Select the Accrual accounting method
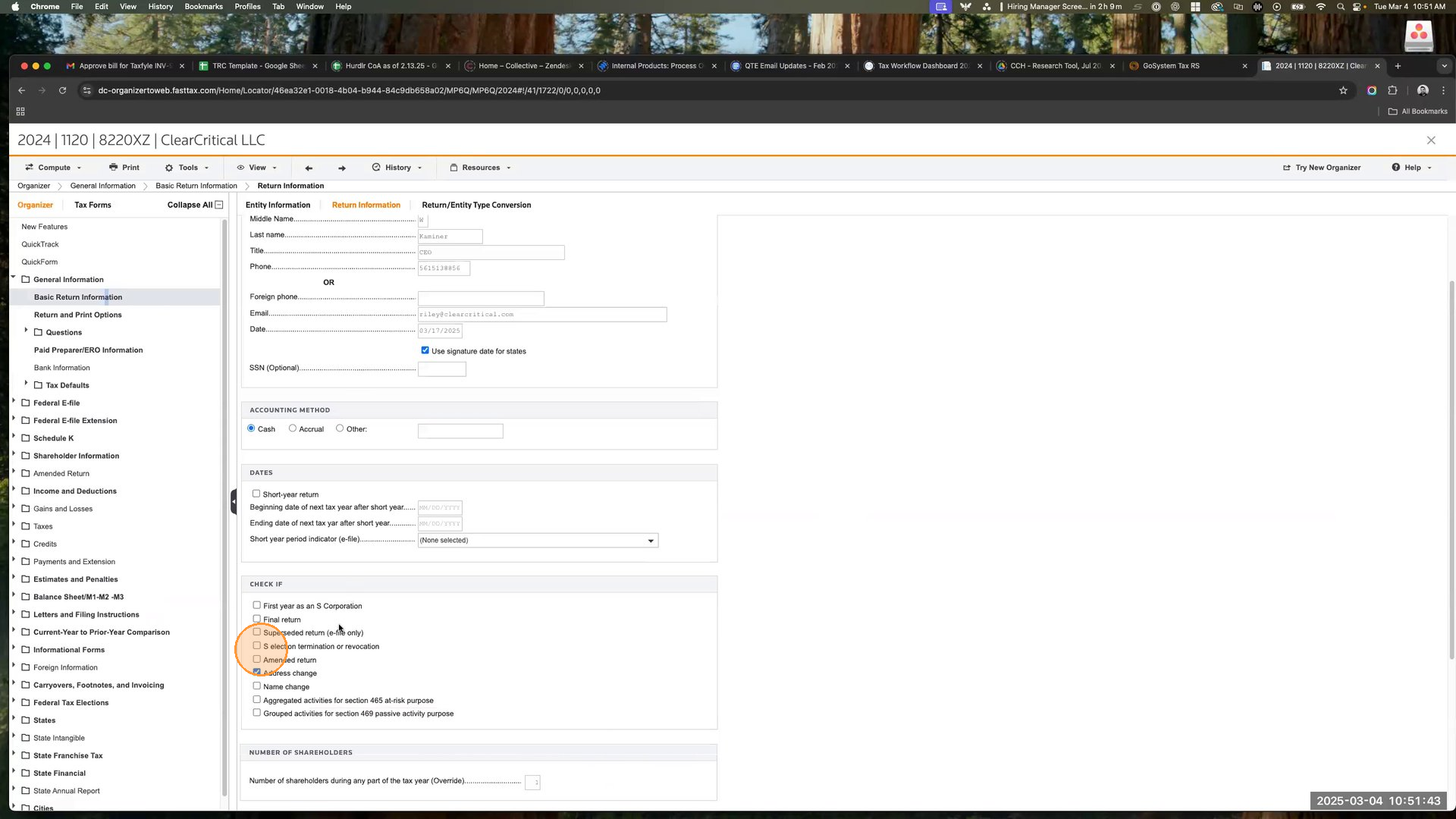Screen dimensions: 1456x819 [293, 428]
